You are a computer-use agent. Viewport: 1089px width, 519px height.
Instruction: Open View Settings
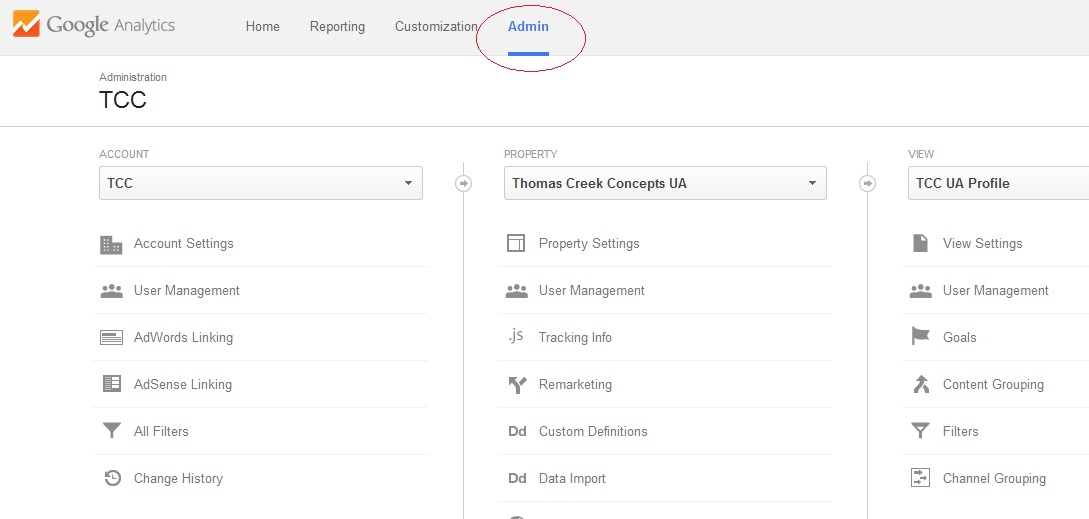click(983, 244)
